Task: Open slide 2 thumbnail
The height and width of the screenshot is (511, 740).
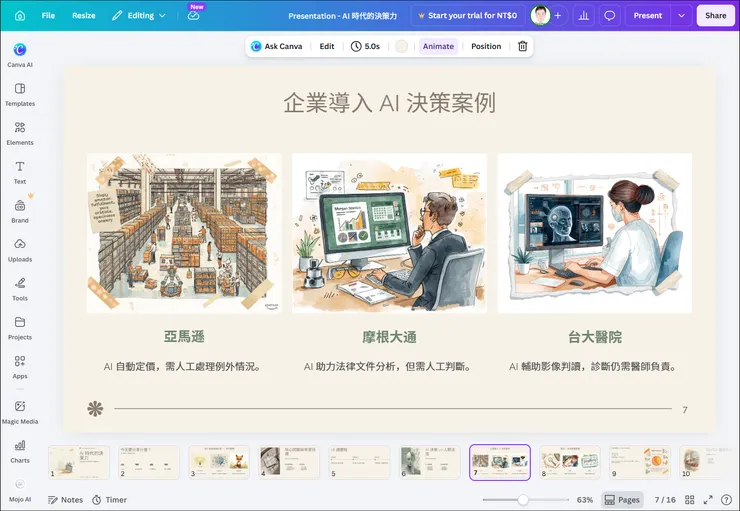Action: click(x=149, y=462)
